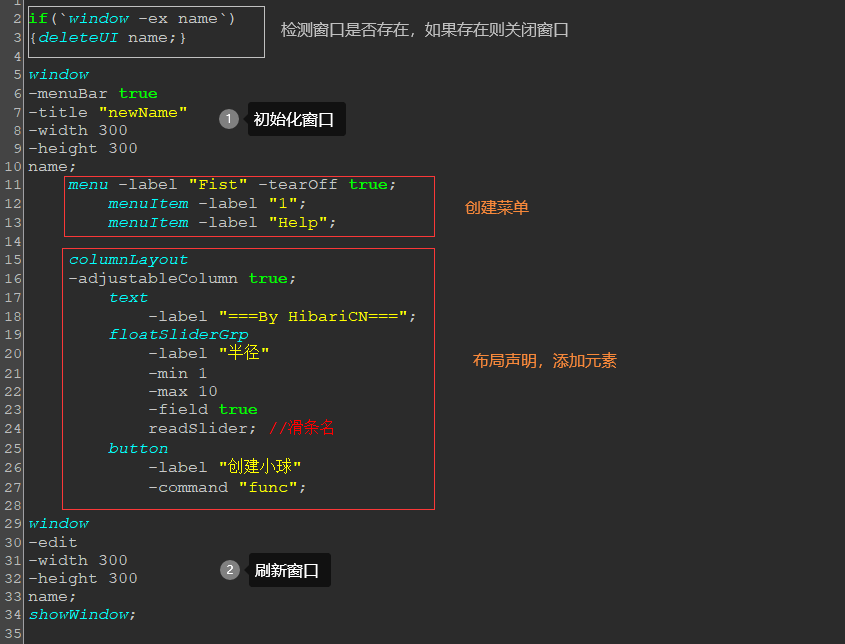Click "-height 300" on line 32
The height and width of the screenshot is (644, 845).
(82, 578)
